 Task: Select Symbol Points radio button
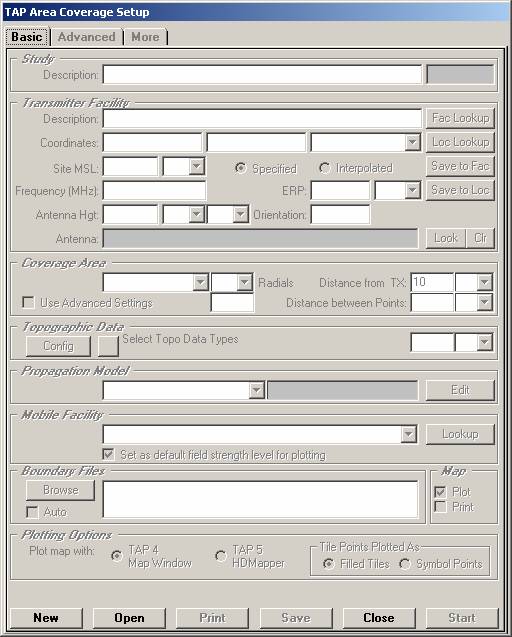pos(405,563)
